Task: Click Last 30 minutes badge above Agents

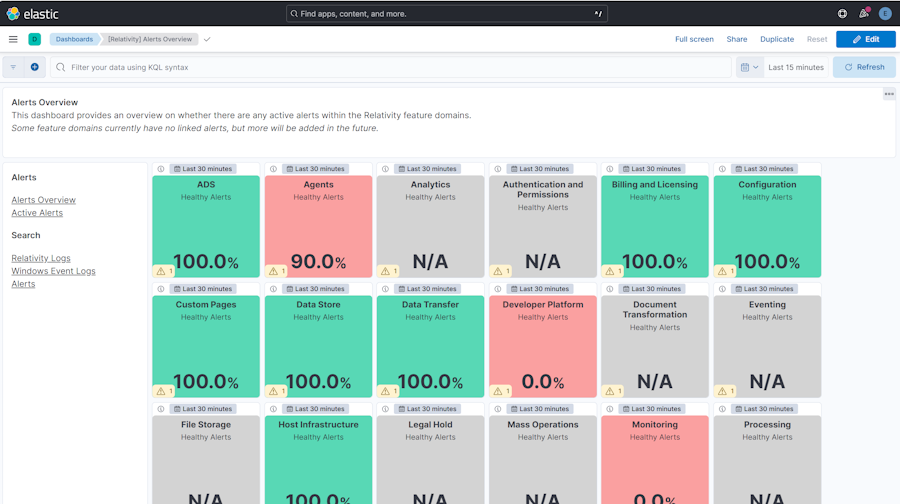Action: tap(315, 169)
